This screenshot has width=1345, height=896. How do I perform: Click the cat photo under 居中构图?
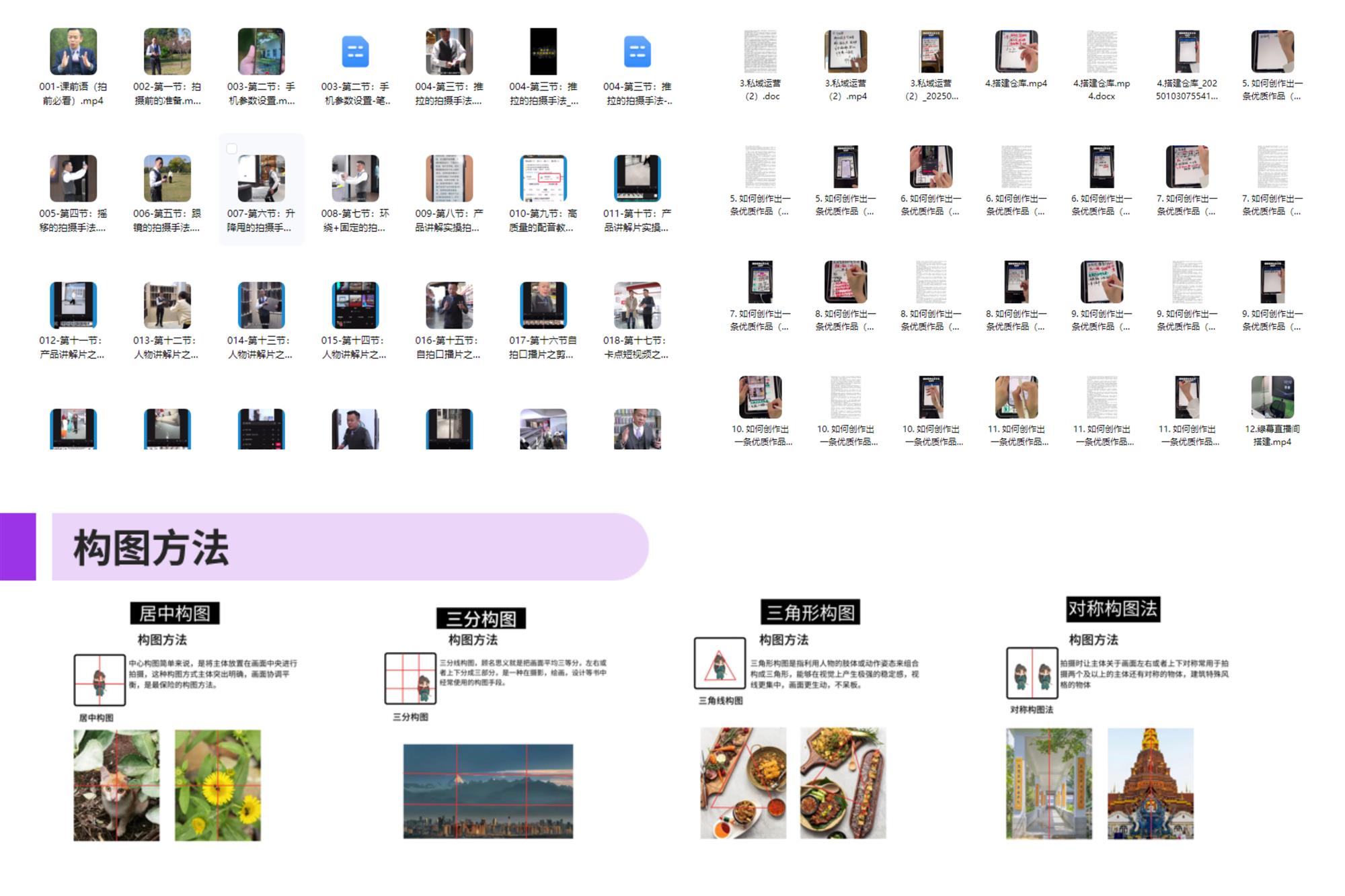coord(116,785)
